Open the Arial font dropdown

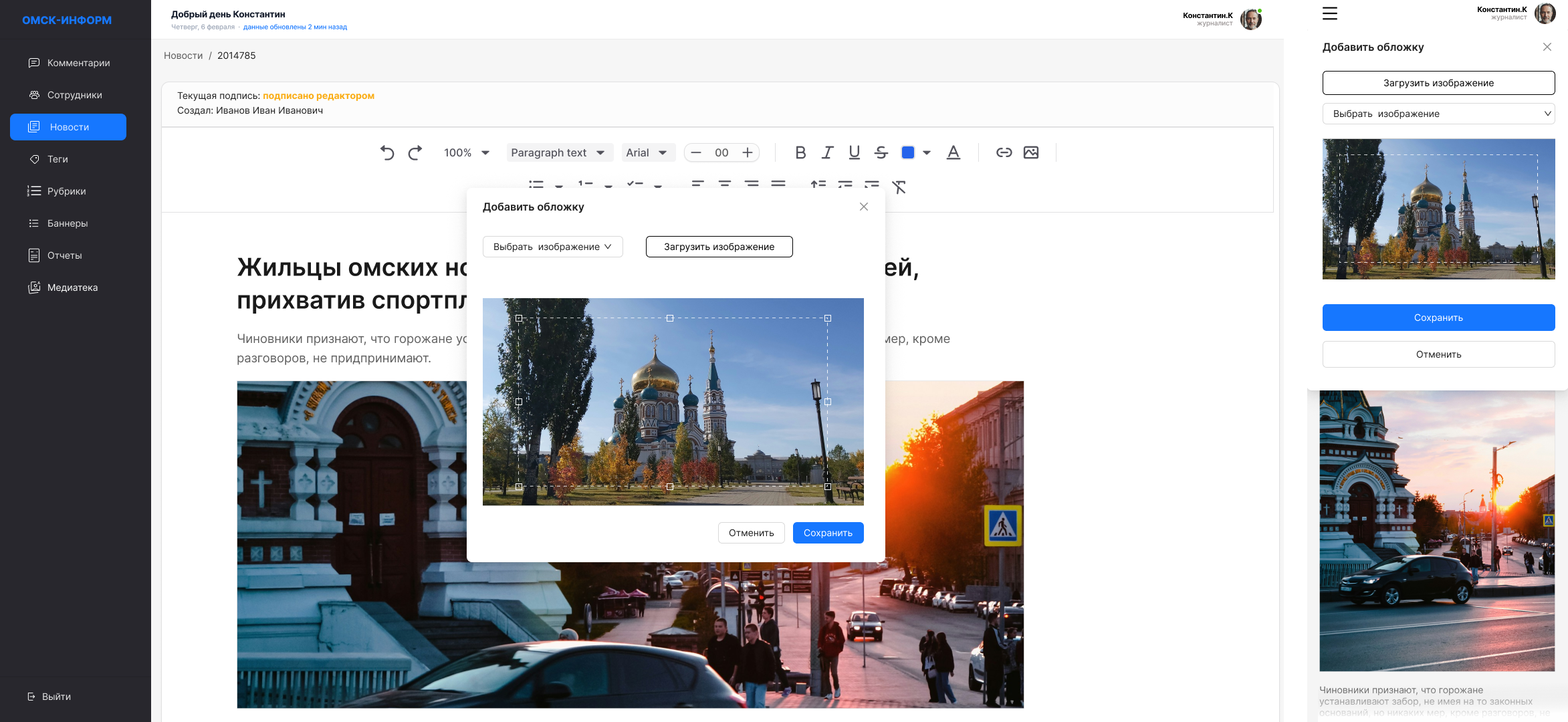point(647,152)
